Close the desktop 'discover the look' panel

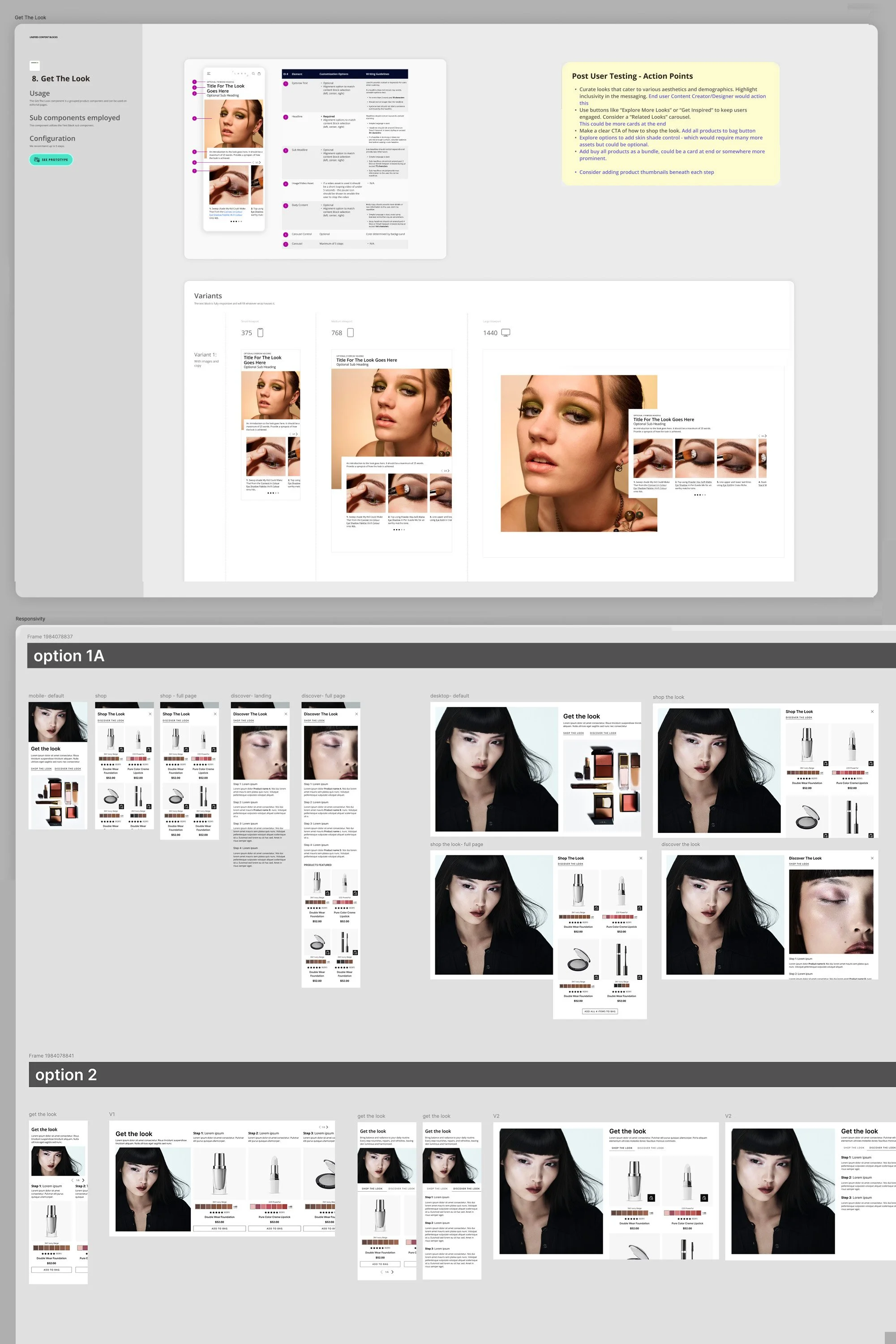[872, 858]
